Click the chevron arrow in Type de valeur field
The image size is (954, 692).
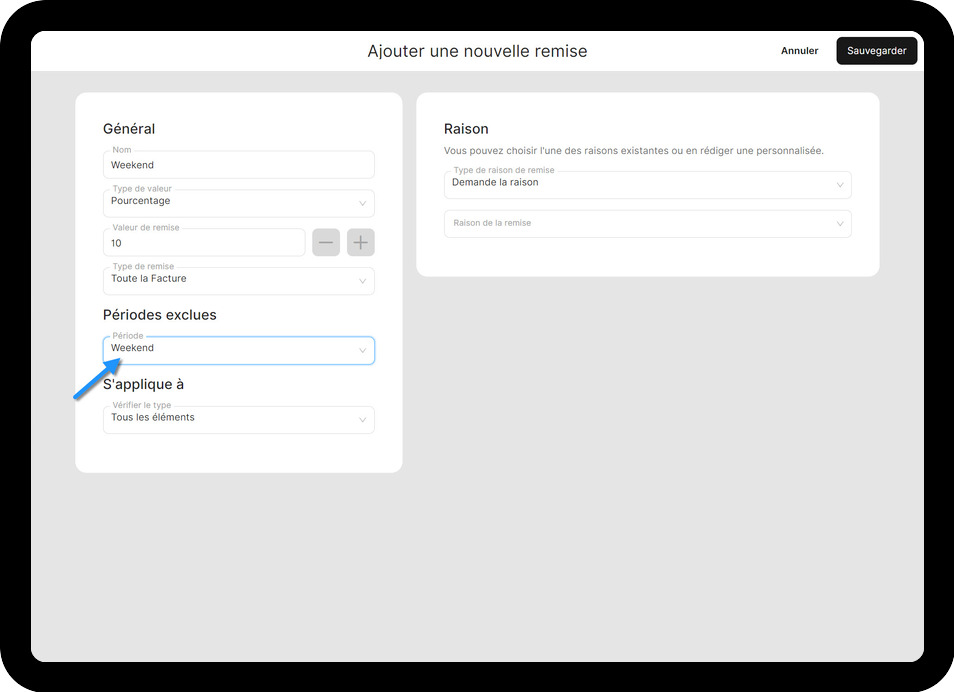(362, 204)
